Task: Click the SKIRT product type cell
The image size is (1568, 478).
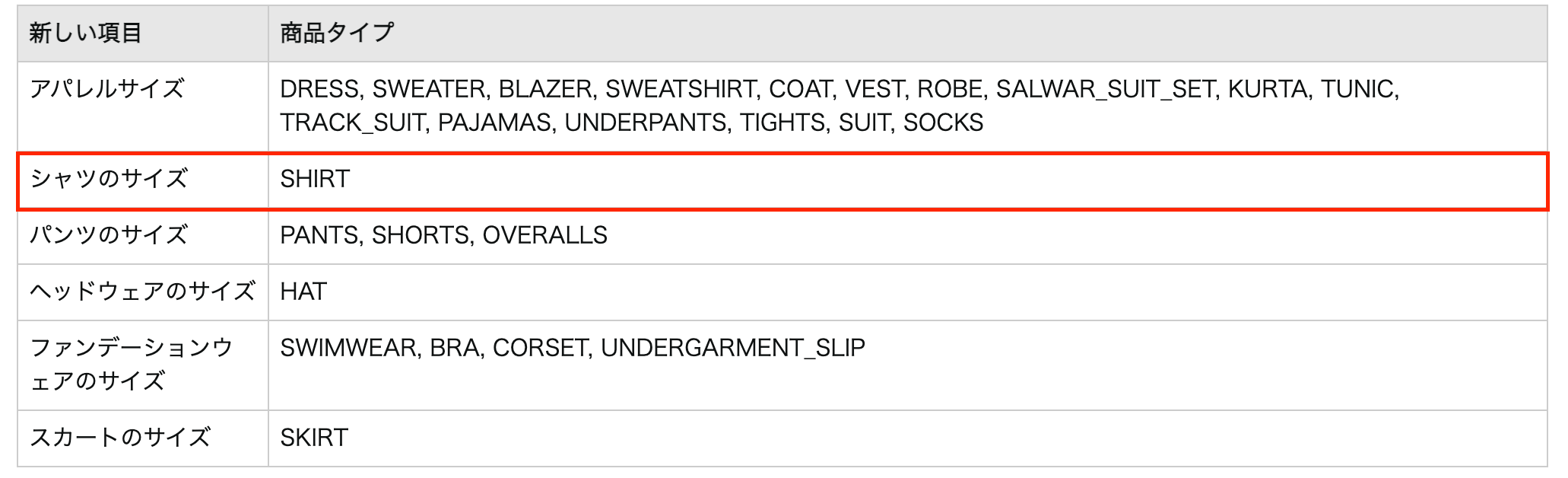Action: pyautogui.click(x=908, y=438)
